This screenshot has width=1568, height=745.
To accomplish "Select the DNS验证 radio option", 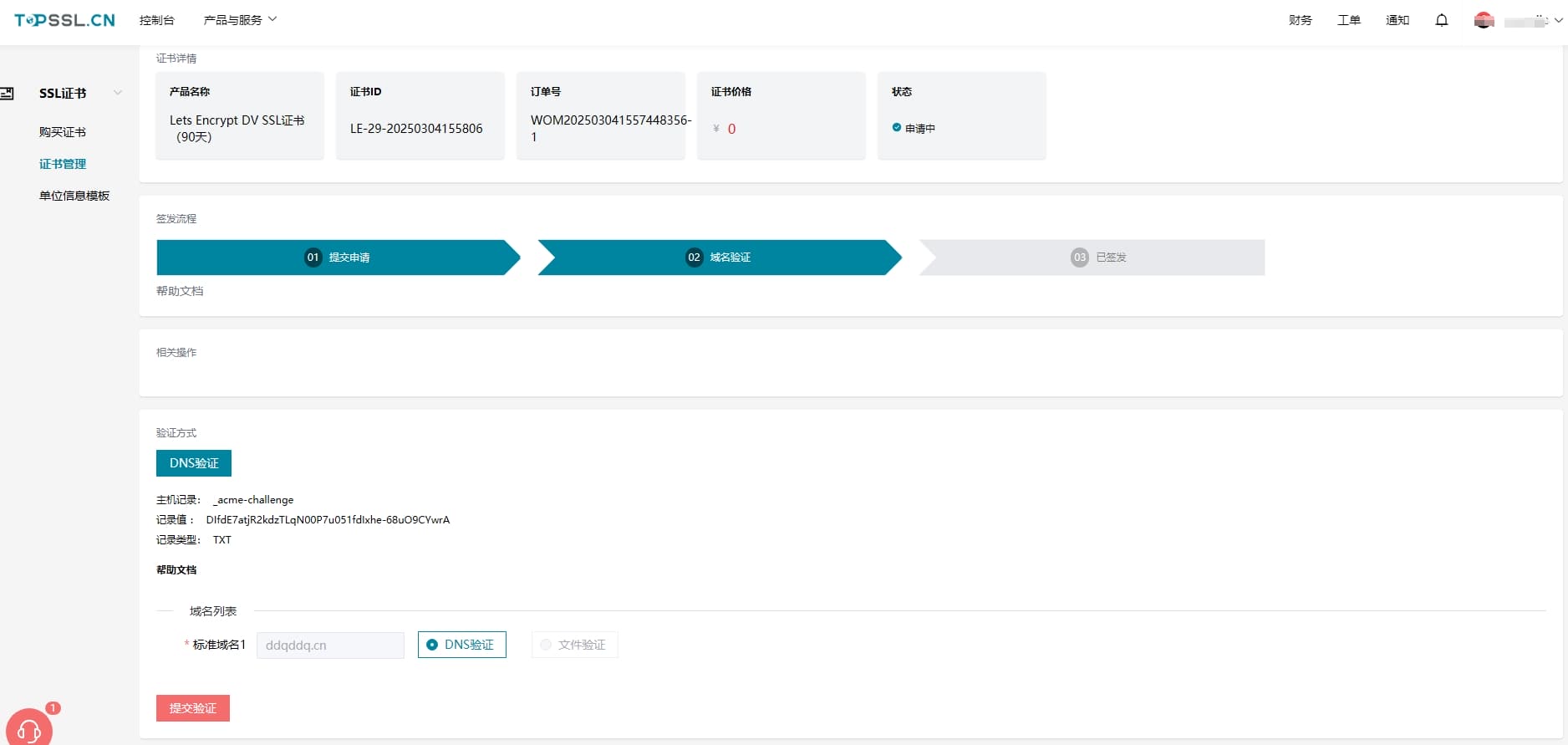I will pos(432,645).
